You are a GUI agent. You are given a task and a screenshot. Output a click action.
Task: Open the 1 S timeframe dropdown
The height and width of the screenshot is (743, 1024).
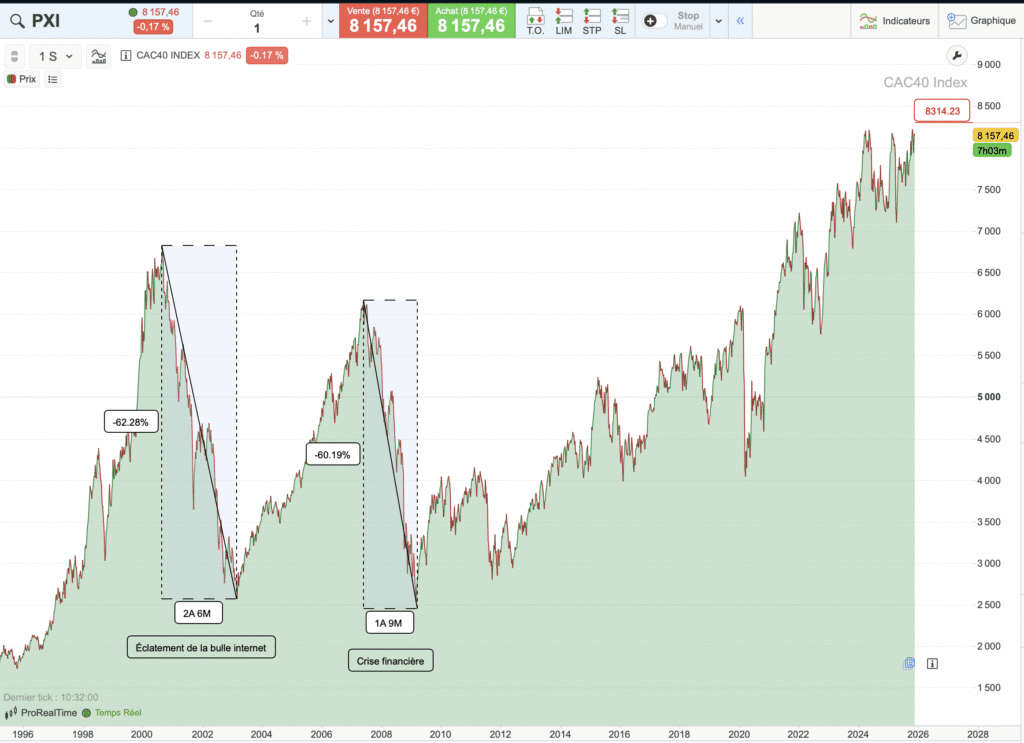(x=55, y=56)
